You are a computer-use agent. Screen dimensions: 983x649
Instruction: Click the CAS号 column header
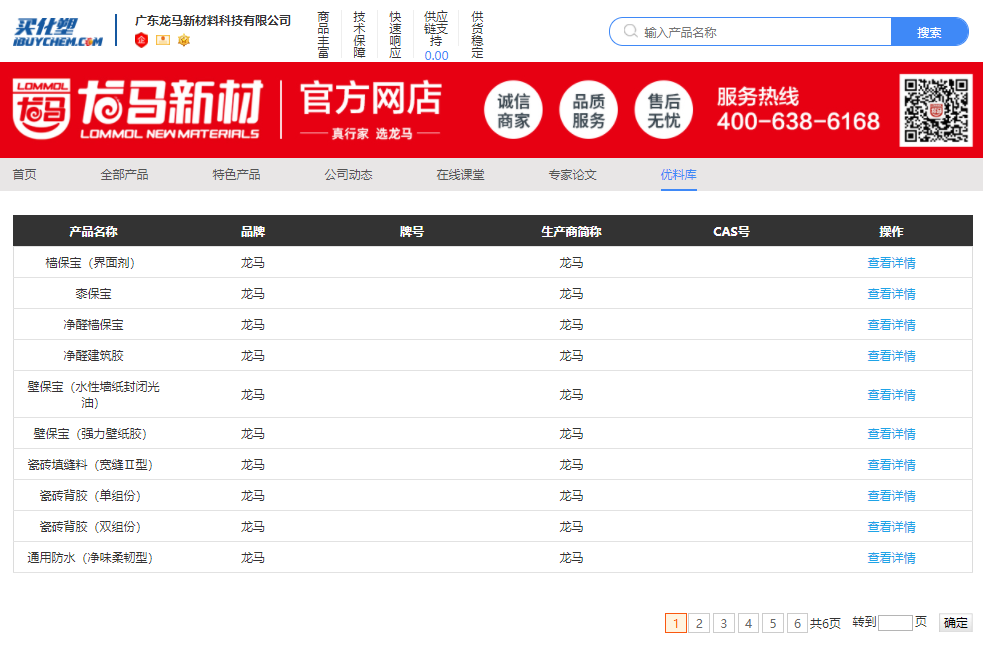pyautogui.click(x=731, y=231)
